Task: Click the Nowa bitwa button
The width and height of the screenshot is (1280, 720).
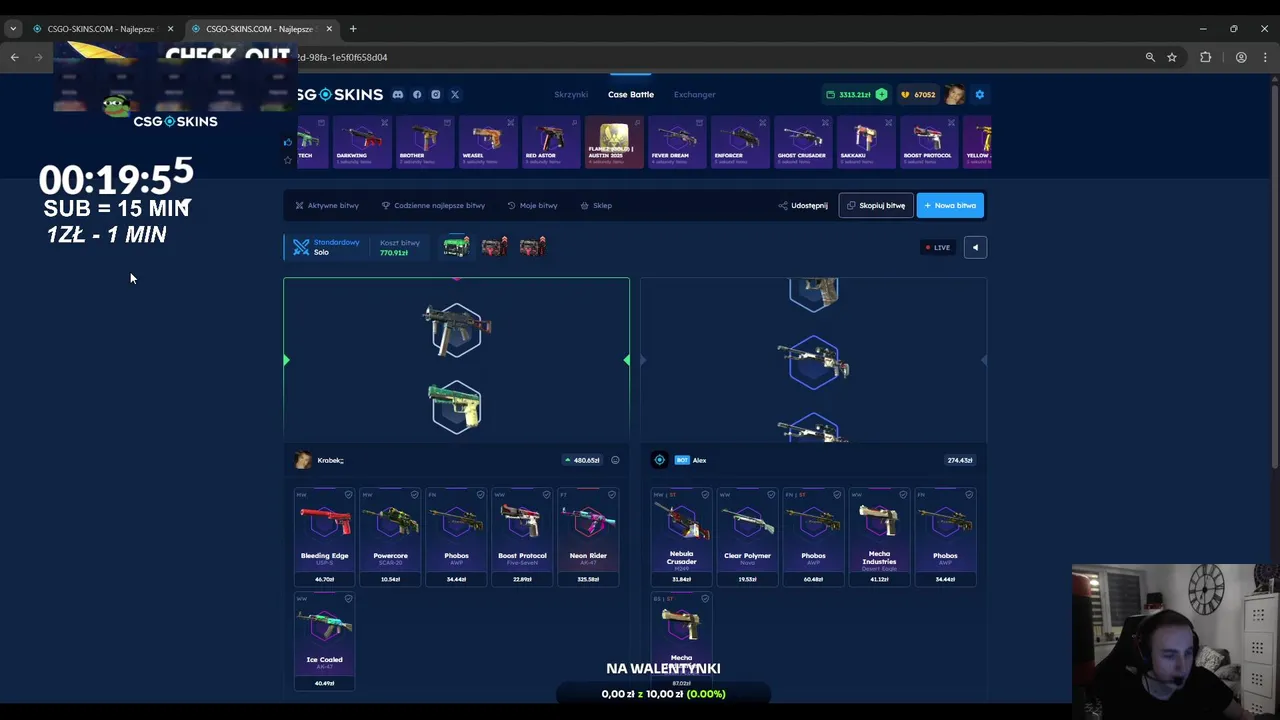Action: click(950, 205)
